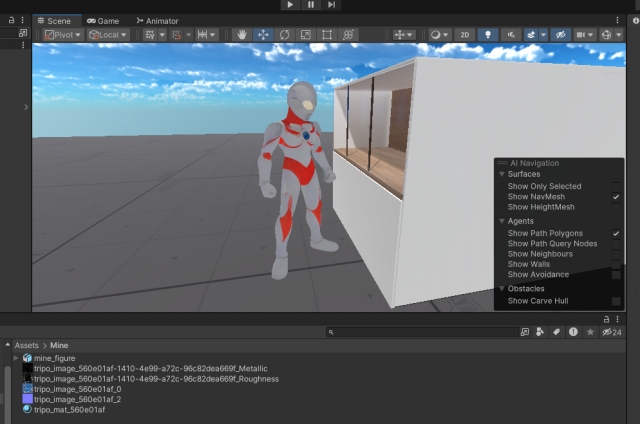Open the draw mode shading dropdown
Screen dimensions: 640x424
pos(439,35)
